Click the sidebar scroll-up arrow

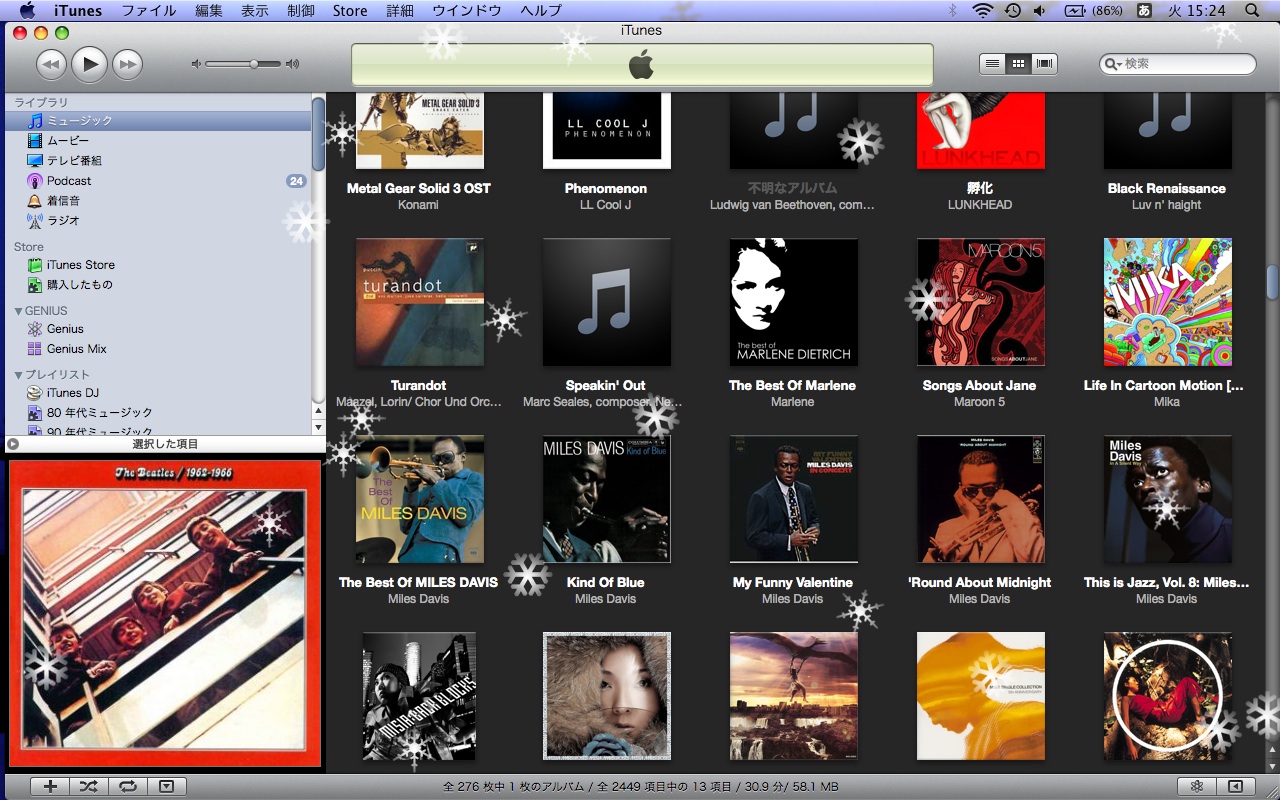click(x=319, y=411)
